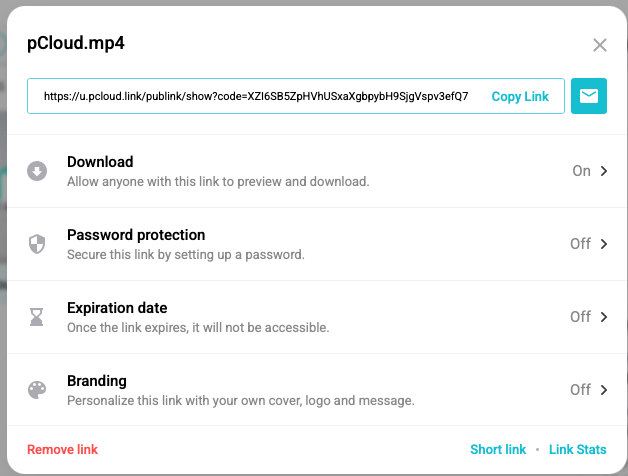
Task: Toggle Password protection Off status
Action: click(580, 244)
